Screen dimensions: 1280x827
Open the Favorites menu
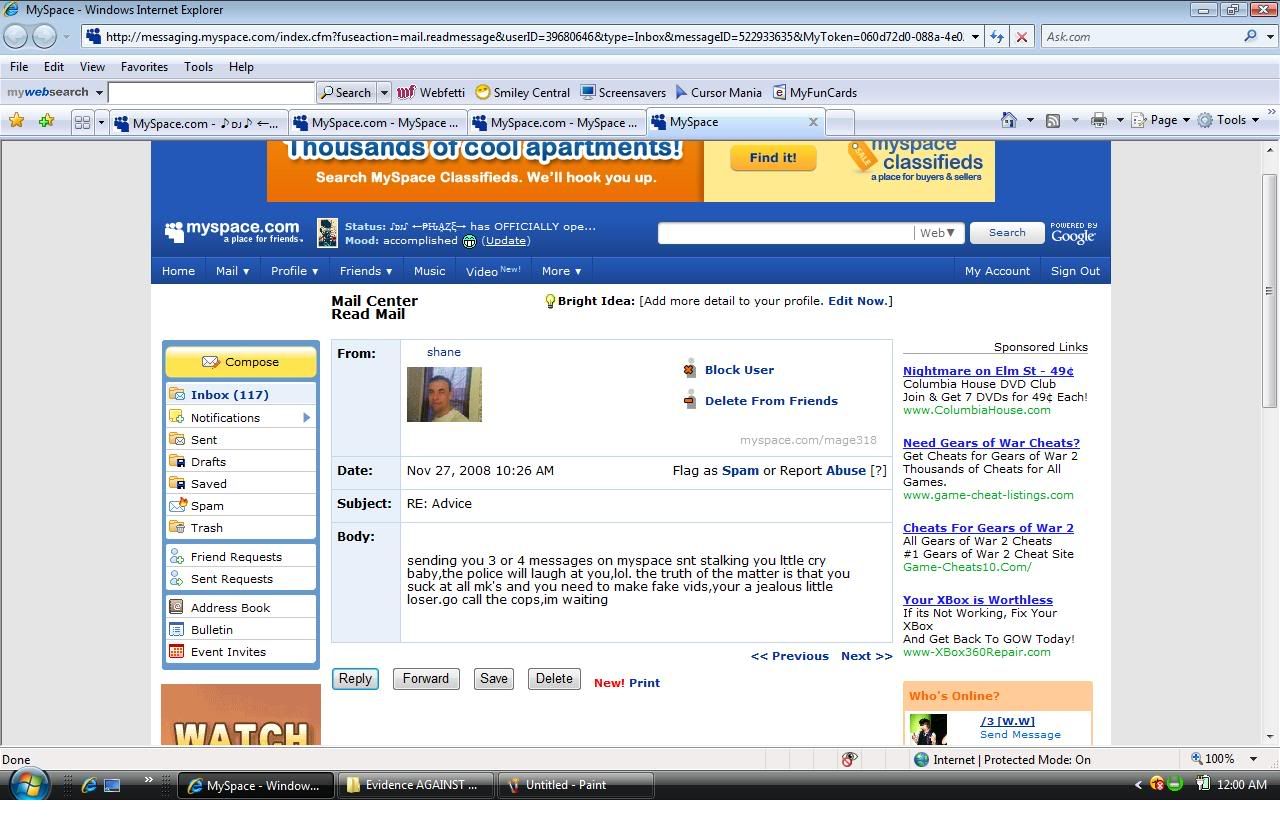pos(144,67)
